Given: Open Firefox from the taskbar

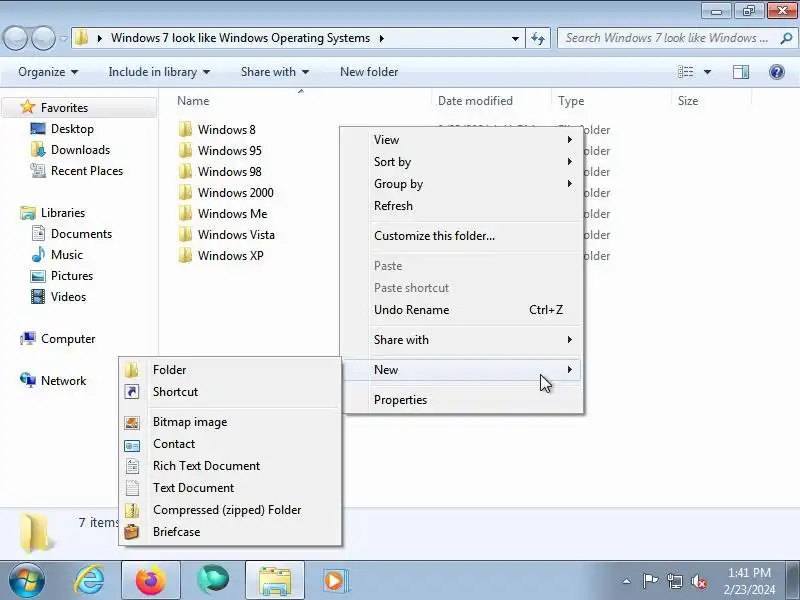Looking at the screenshot, I should pos(151,580).
